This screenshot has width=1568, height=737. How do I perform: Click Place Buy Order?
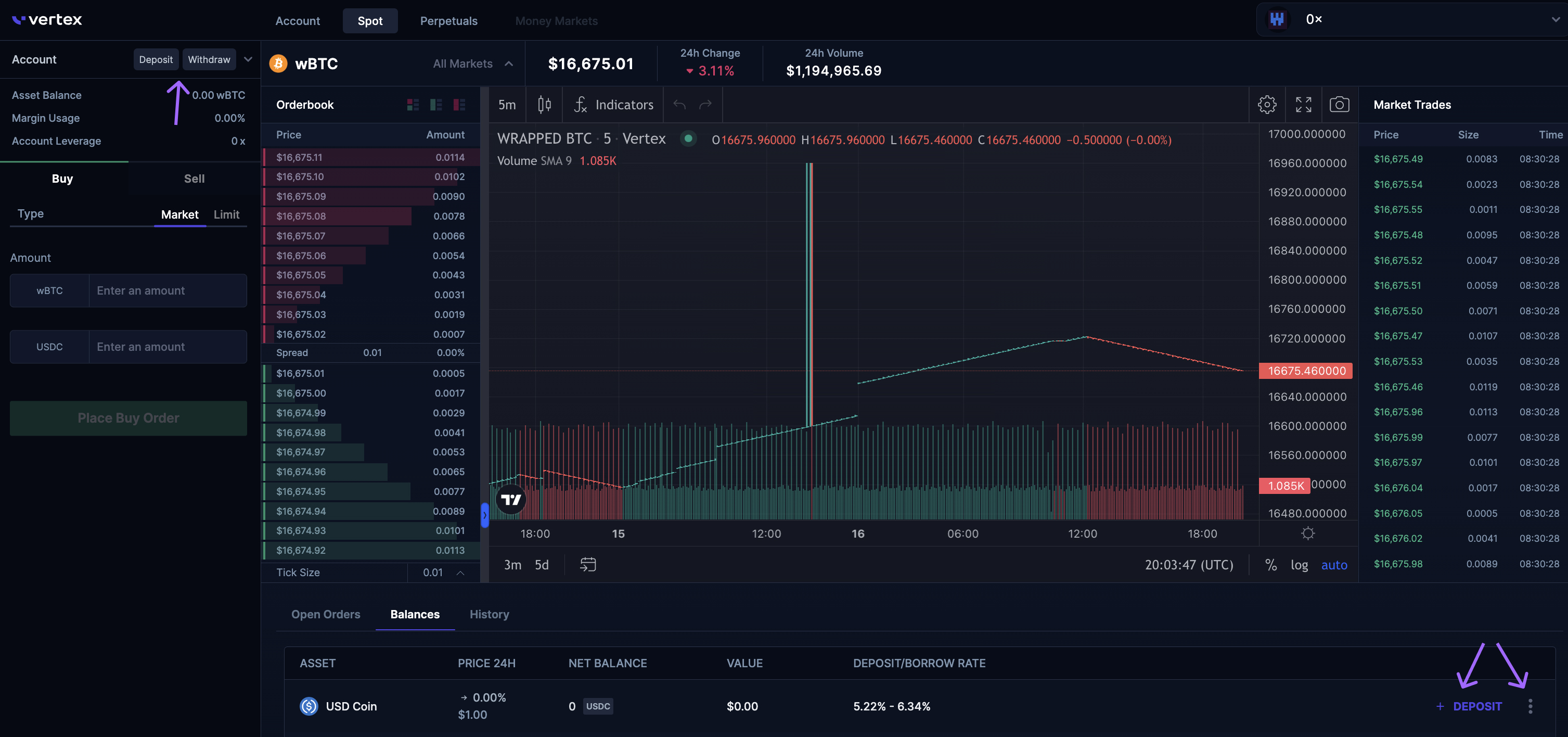(x=128, y=418)
